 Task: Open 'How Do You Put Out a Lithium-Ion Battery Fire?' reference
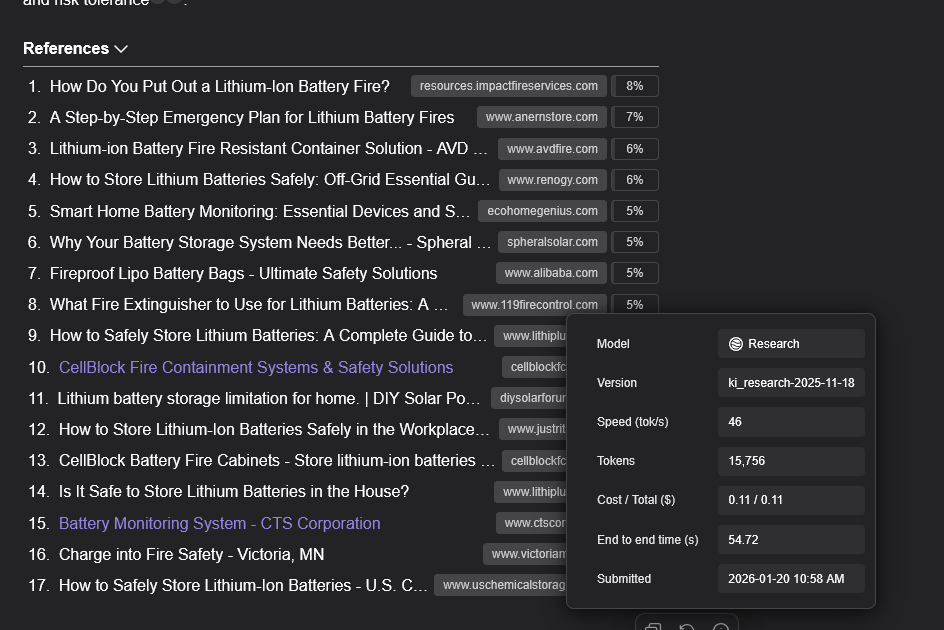219,86
